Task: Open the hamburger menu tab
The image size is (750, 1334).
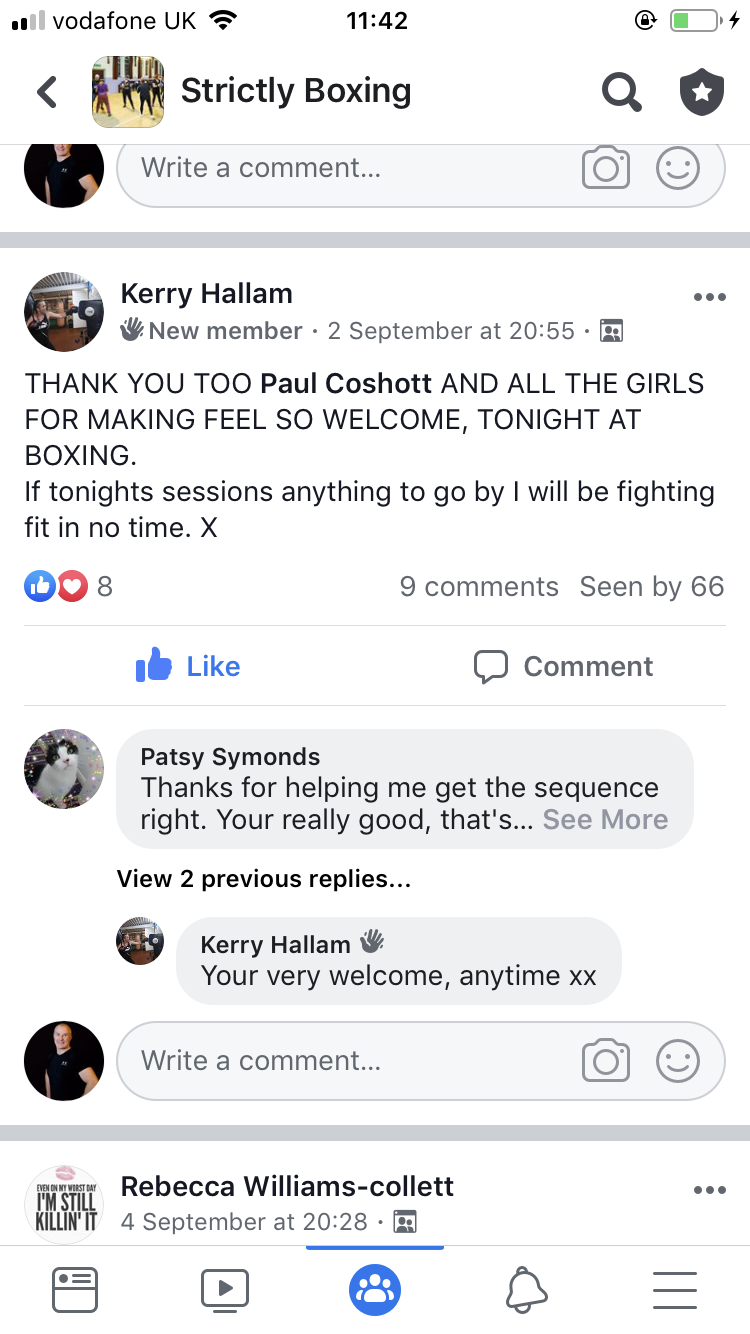Action: [675, 1289]
